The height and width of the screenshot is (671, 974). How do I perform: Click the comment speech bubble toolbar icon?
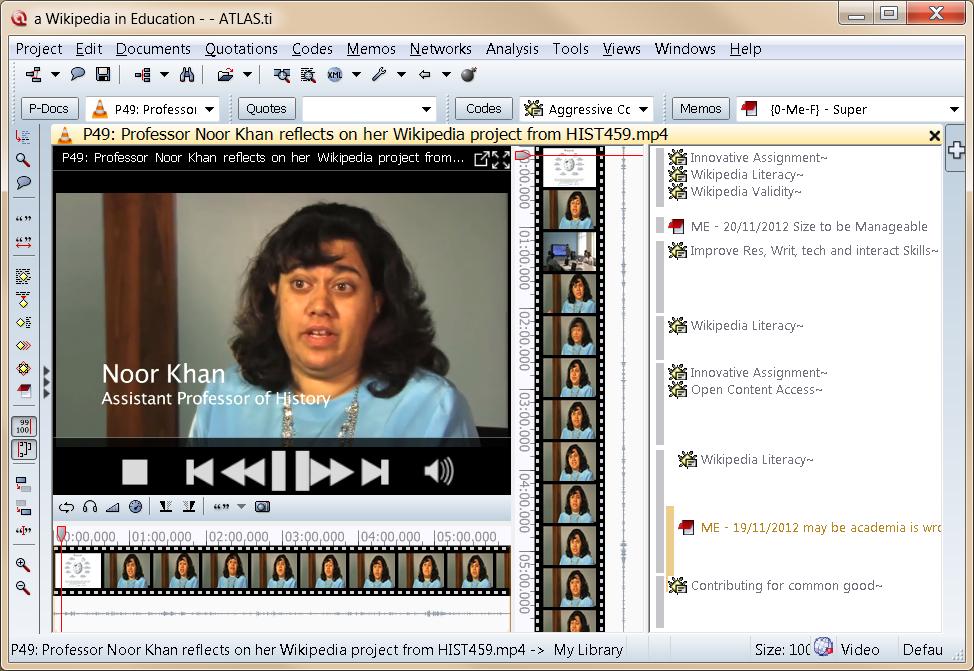[78, 75]
